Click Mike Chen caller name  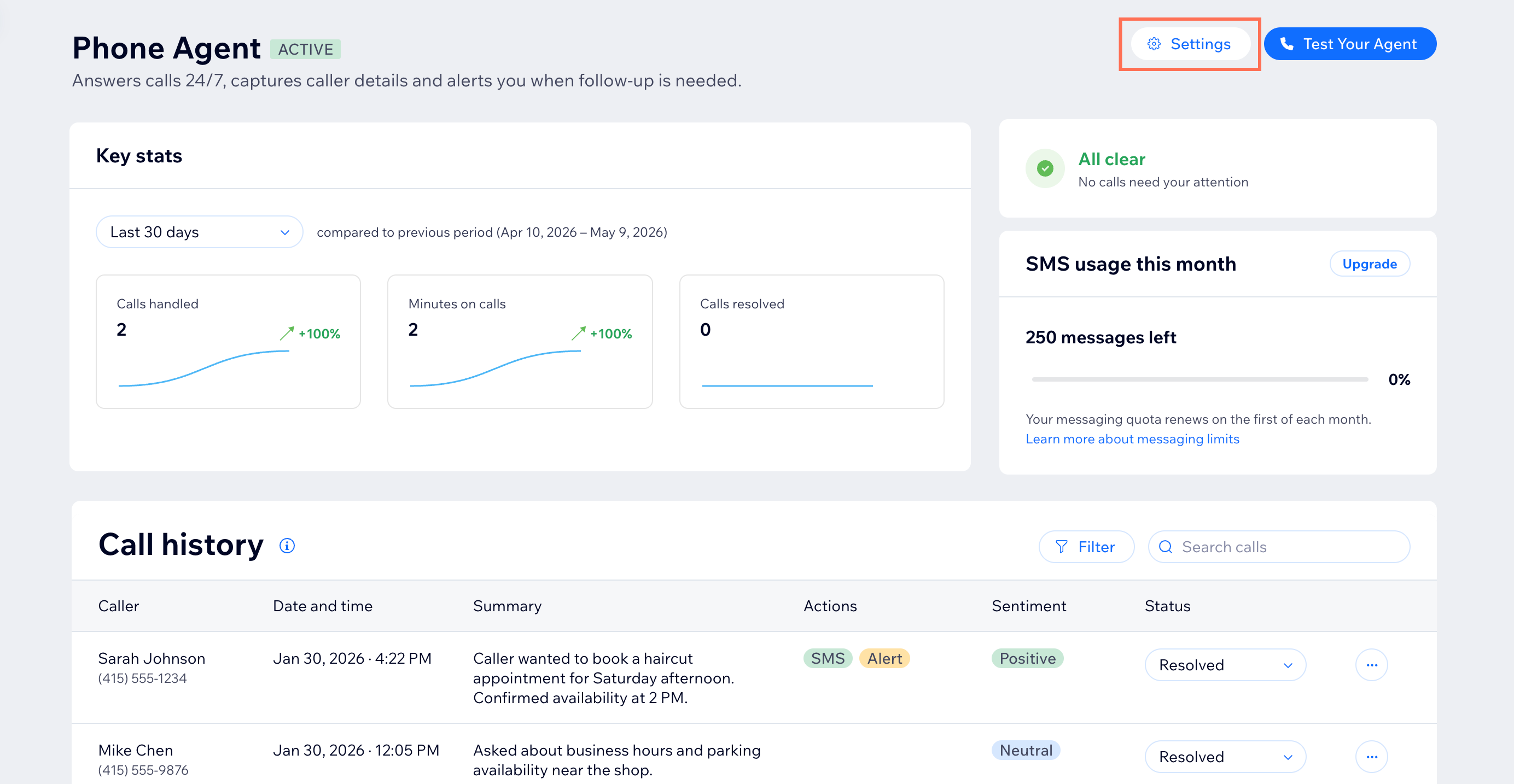(135, 750)
